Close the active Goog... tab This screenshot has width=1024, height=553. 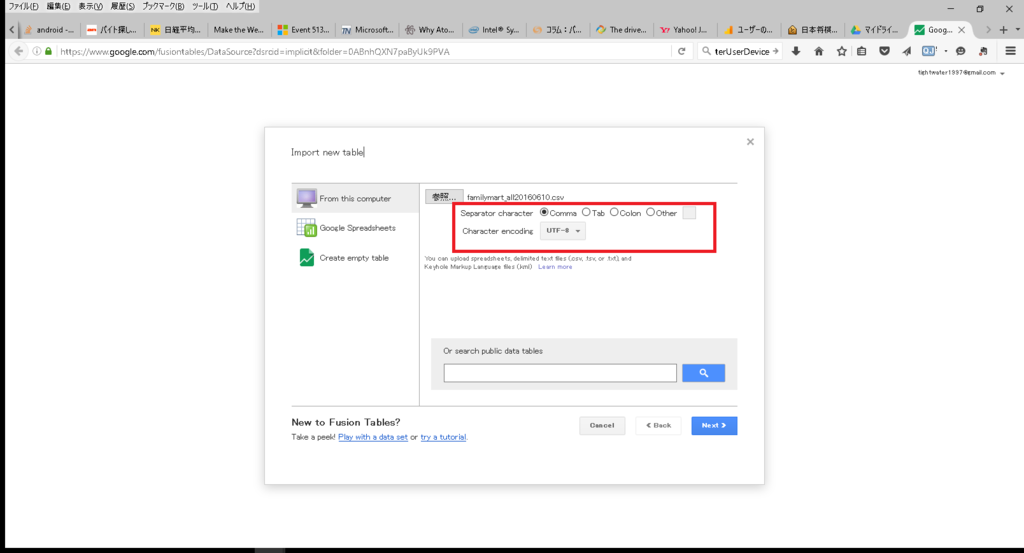pyautogui.click(x=961, y=29)
